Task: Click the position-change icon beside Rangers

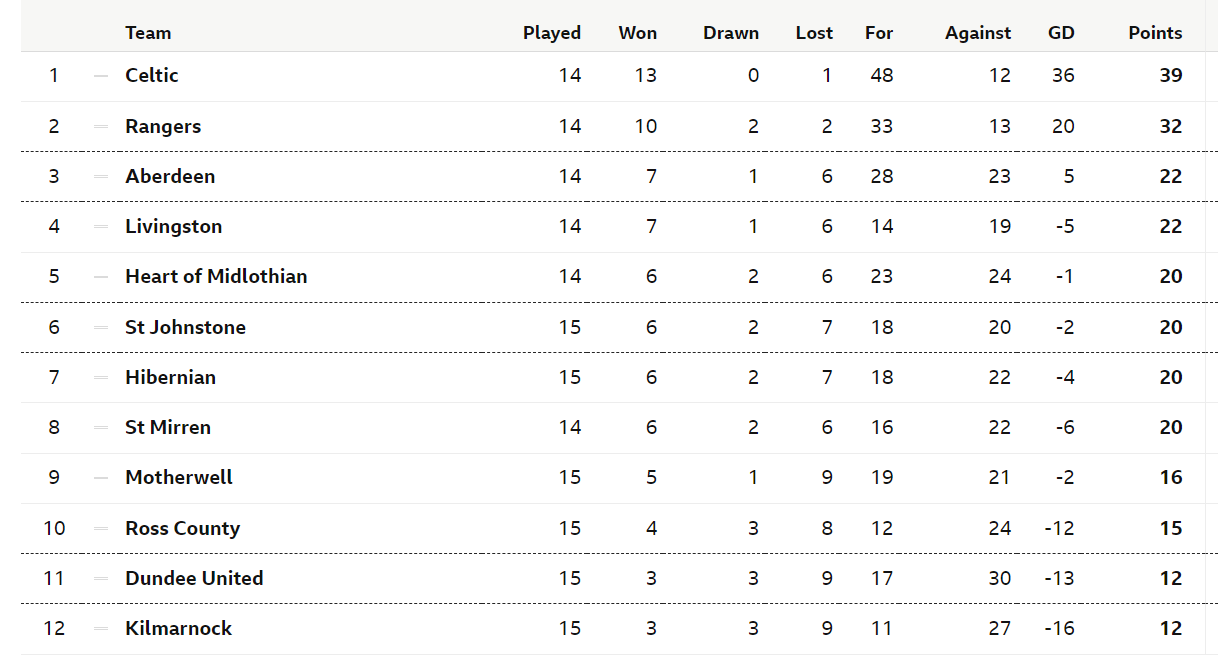Action: pos(100,126)
